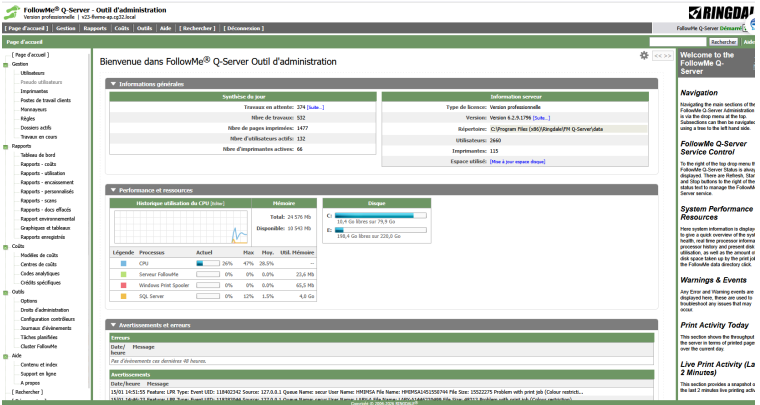Open Travaux en cours in the sidebar

[x=39, y=137]
